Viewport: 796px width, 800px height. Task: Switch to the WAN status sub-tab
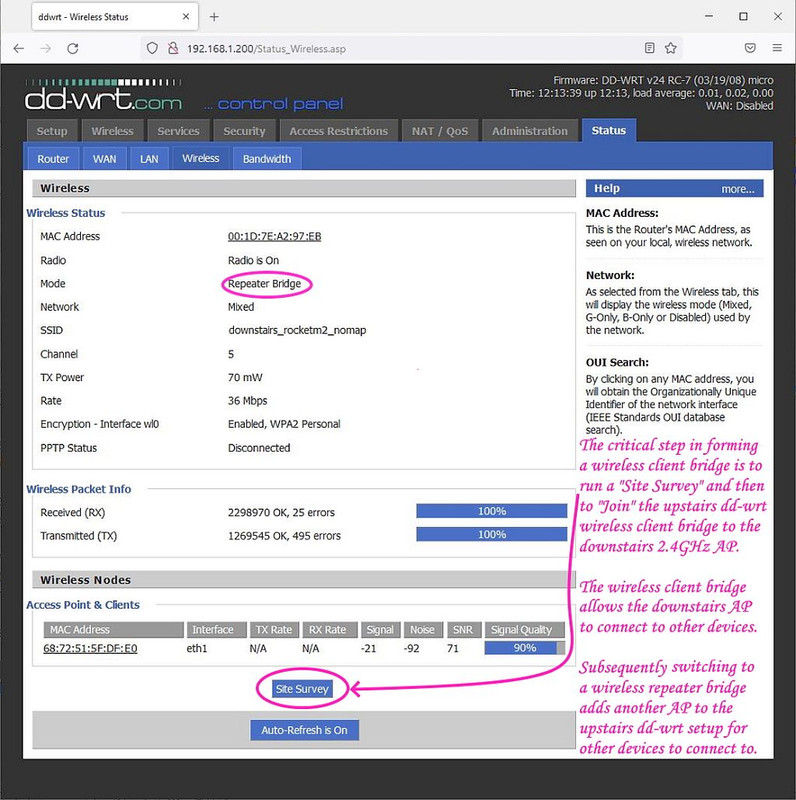coord(105,159)
